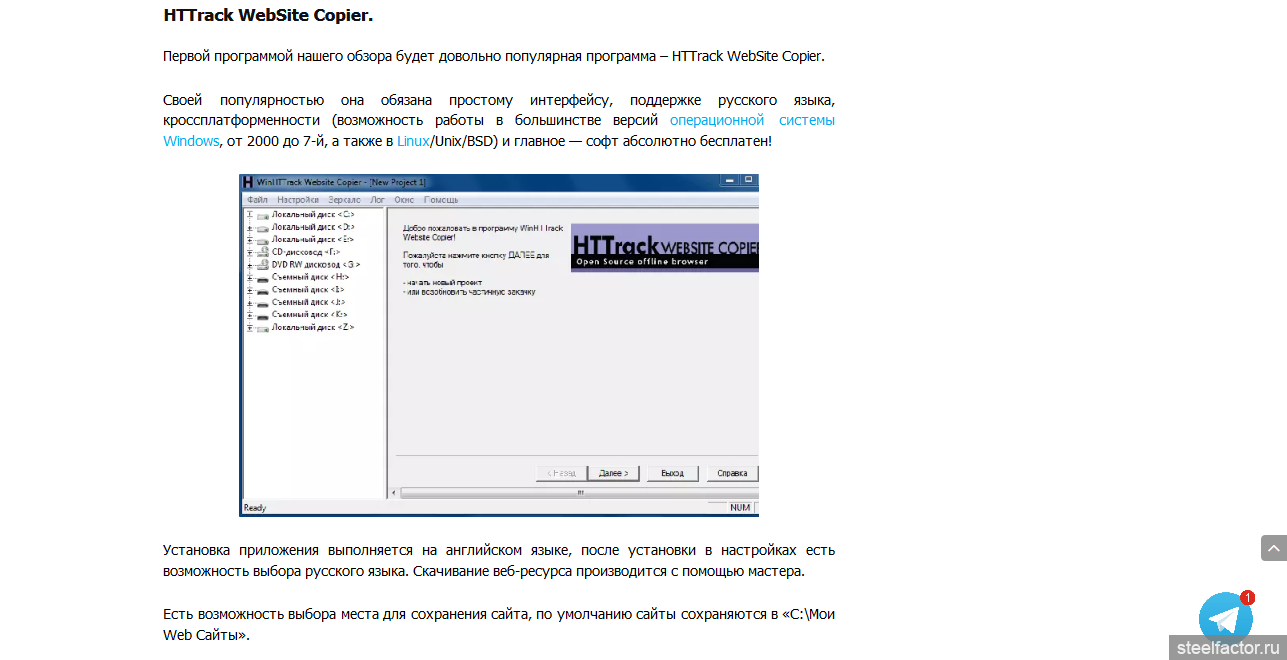The height and width of the screenshot is (660, 1287).
Task: Open the Telegram chat icon
Action: coord(1225,616)
